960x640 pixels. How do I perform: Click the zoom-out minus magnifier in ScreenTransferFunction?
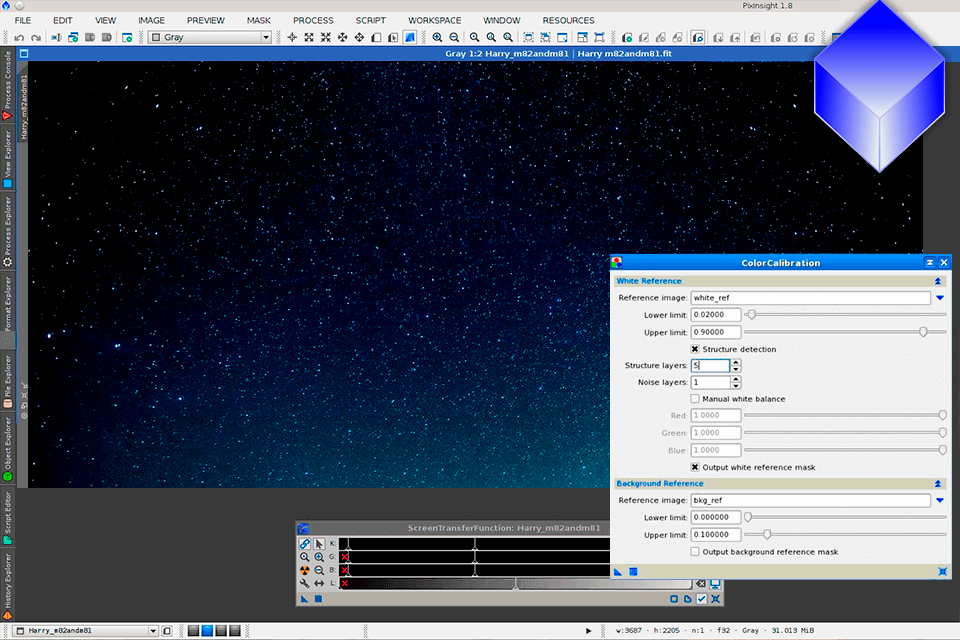click(319, 570)
